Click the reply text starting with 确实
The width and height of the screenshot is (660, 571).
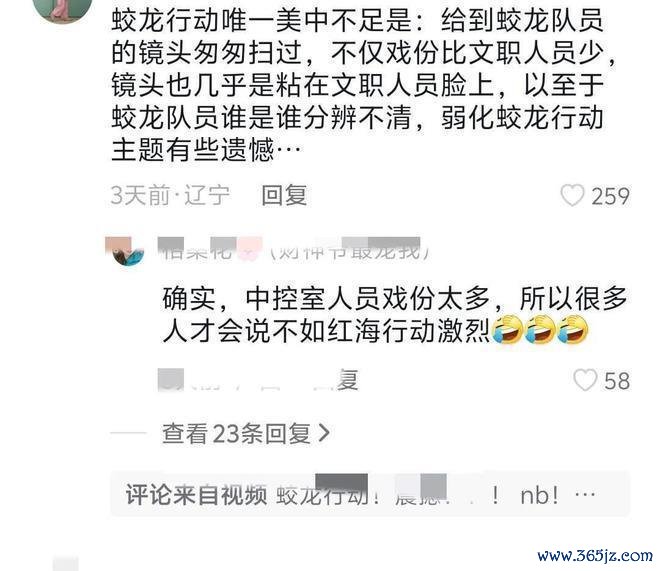click(x=394, y=315)
